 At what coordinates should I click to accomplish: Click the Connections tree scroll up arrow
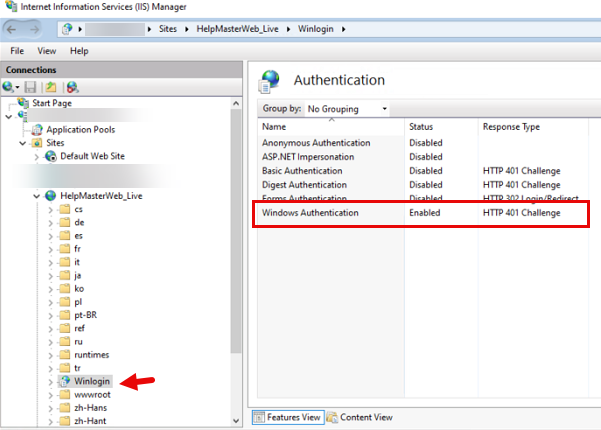click(236, 103)
